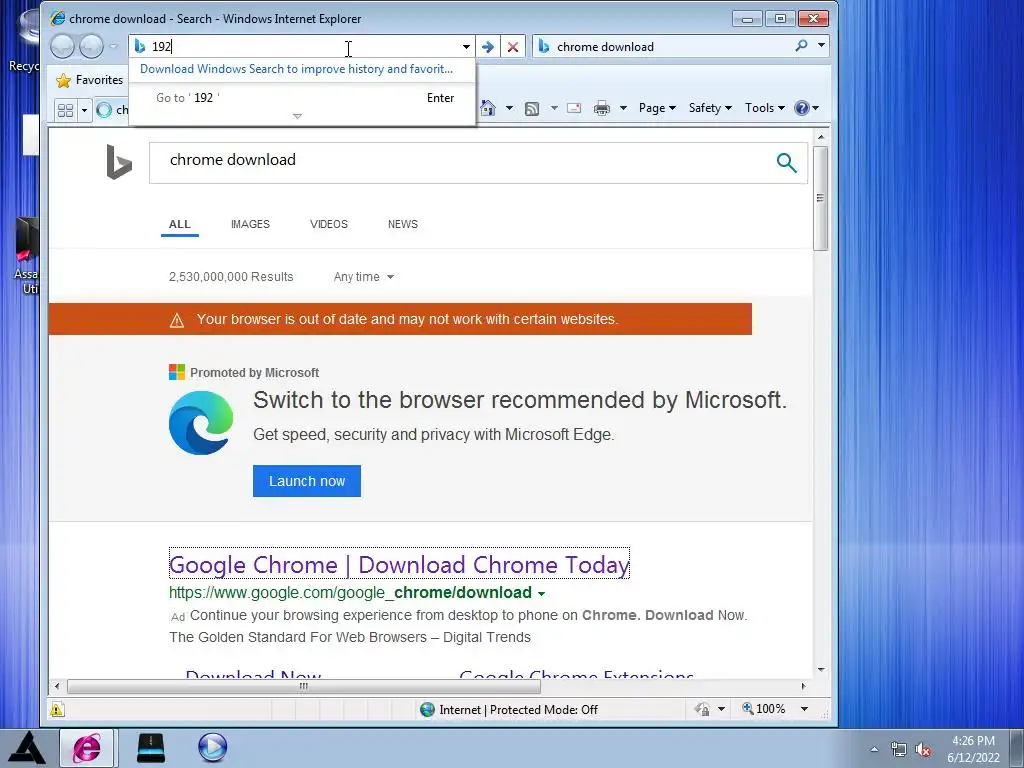
Task: Open the Page menu dropdown
Action: [657, 108]
